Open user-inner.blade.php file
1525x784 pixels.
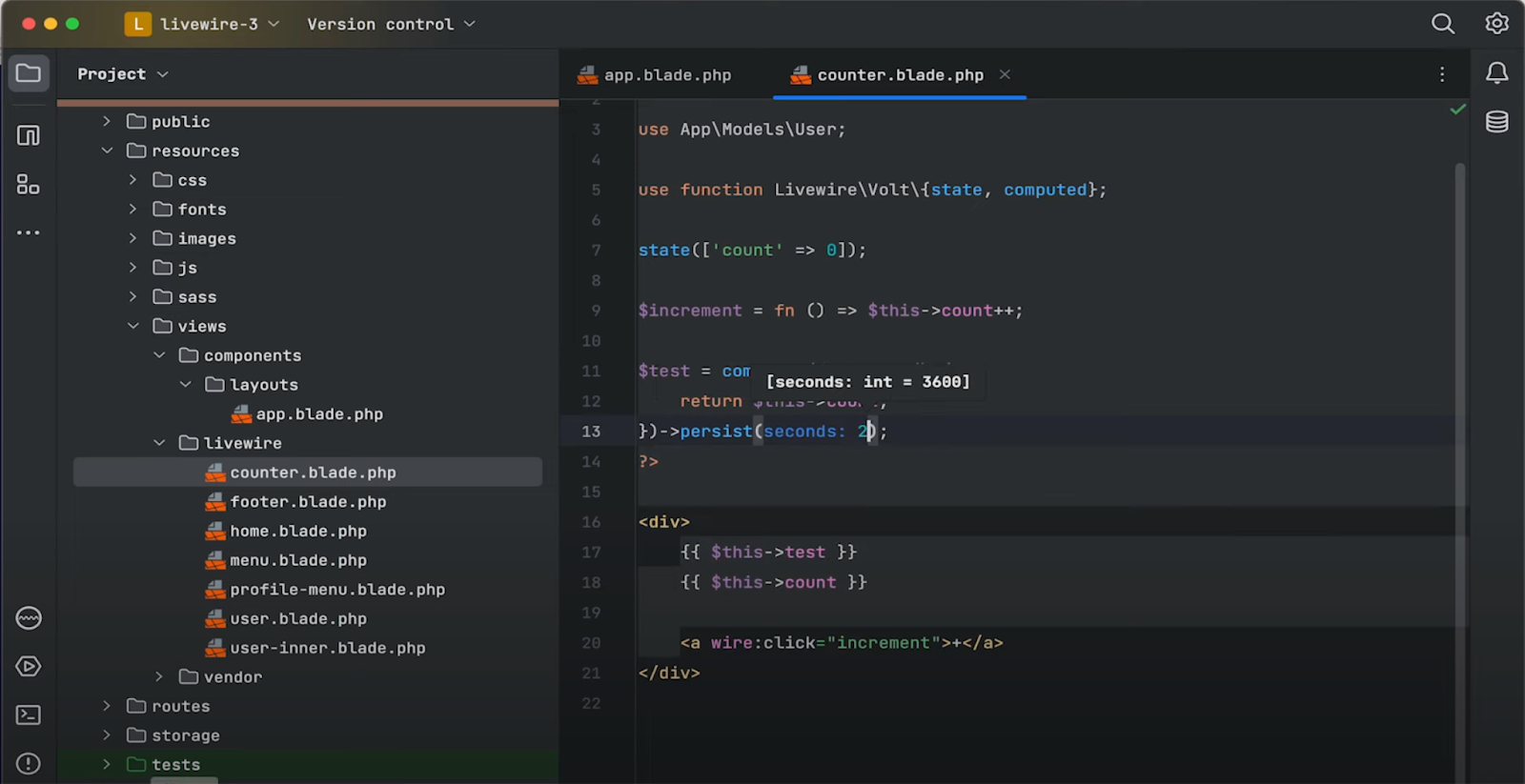[x=315, y=648]
